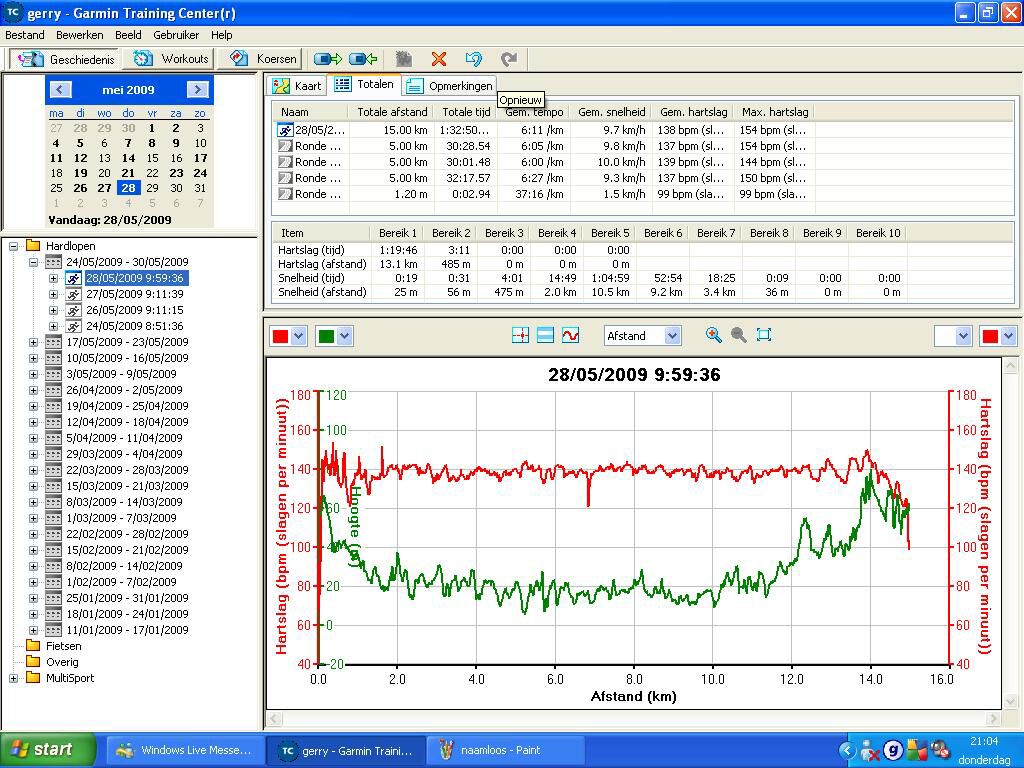The image size is (1024, 768).
Task: Click the grey redo arrow icon
Action: (x=509, y=59)
